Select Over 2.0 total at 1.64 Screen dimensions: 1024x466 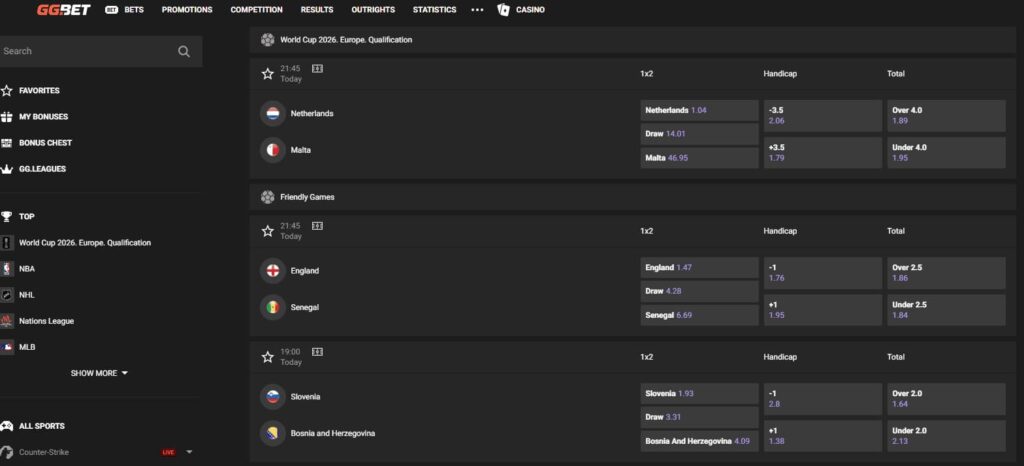946,399
